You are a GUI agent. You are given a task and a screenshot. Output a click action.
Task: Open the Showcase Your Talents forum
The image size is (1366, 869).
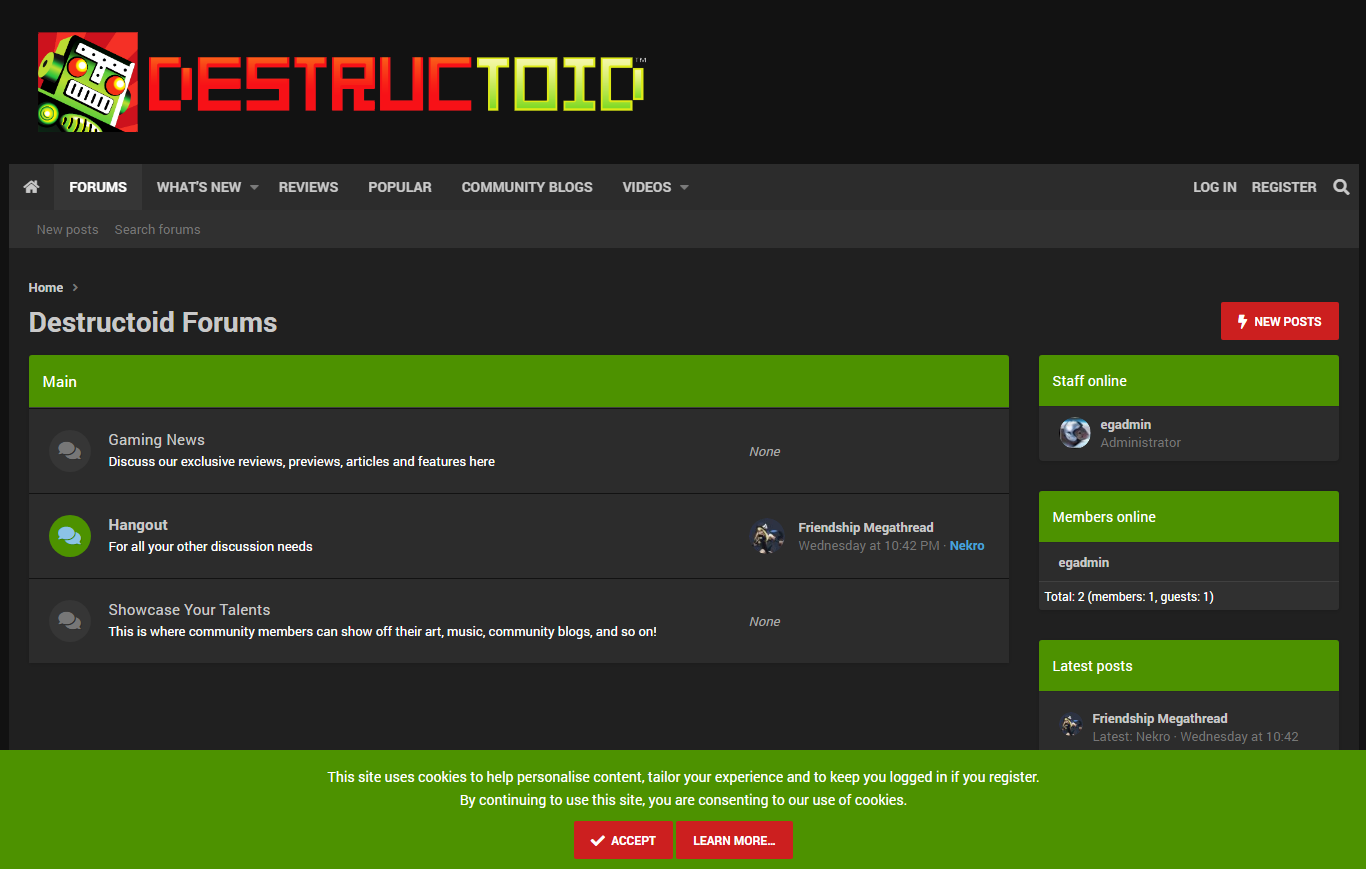189,610
